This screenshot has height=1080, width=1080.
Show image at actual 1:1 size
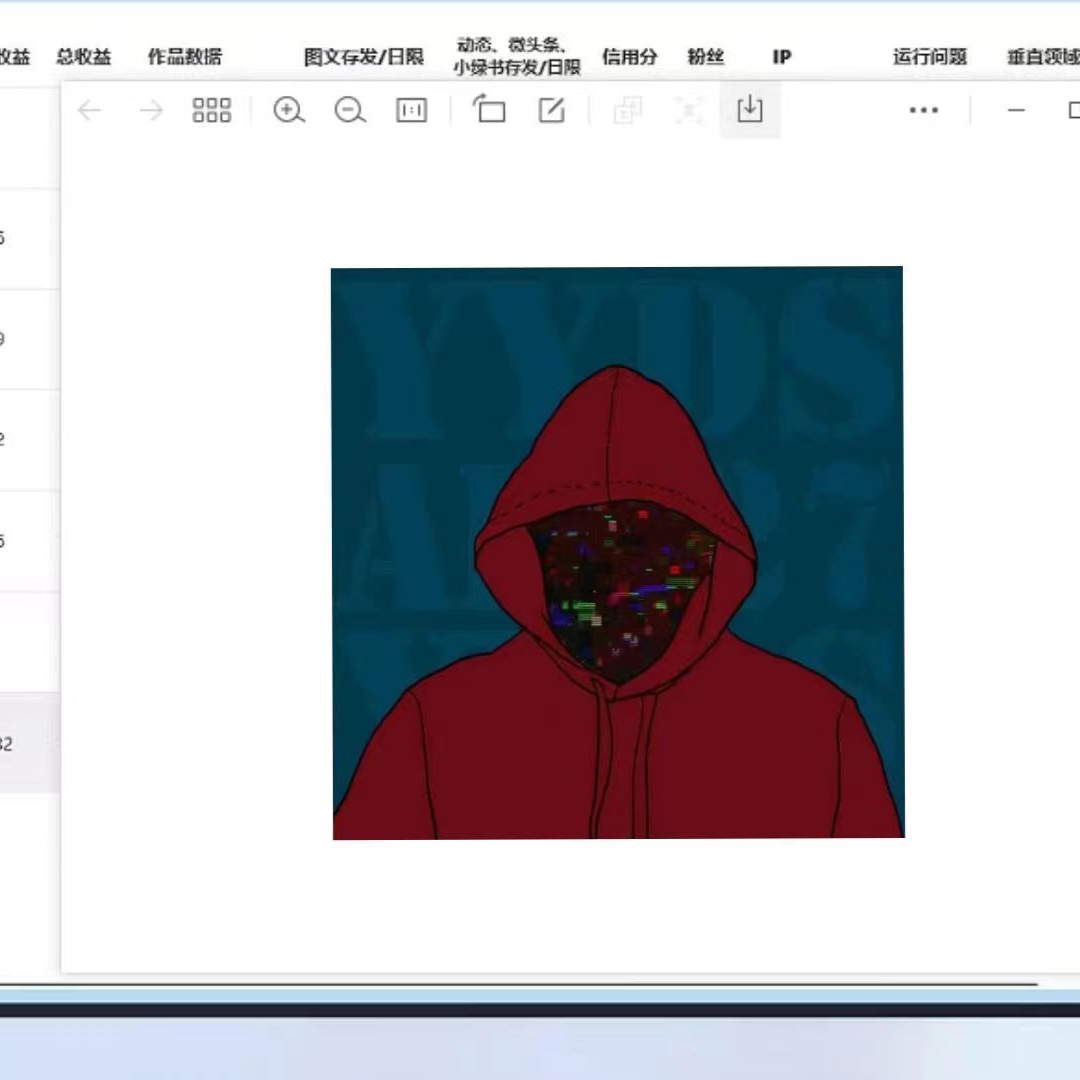pos(411,110)
